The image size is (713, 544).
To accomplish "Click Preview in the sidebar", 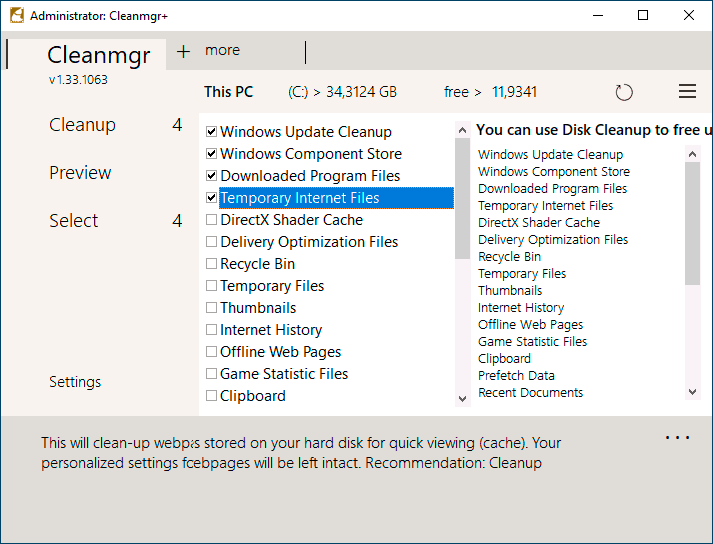I will pyautogui.click(x=80, y=173).
